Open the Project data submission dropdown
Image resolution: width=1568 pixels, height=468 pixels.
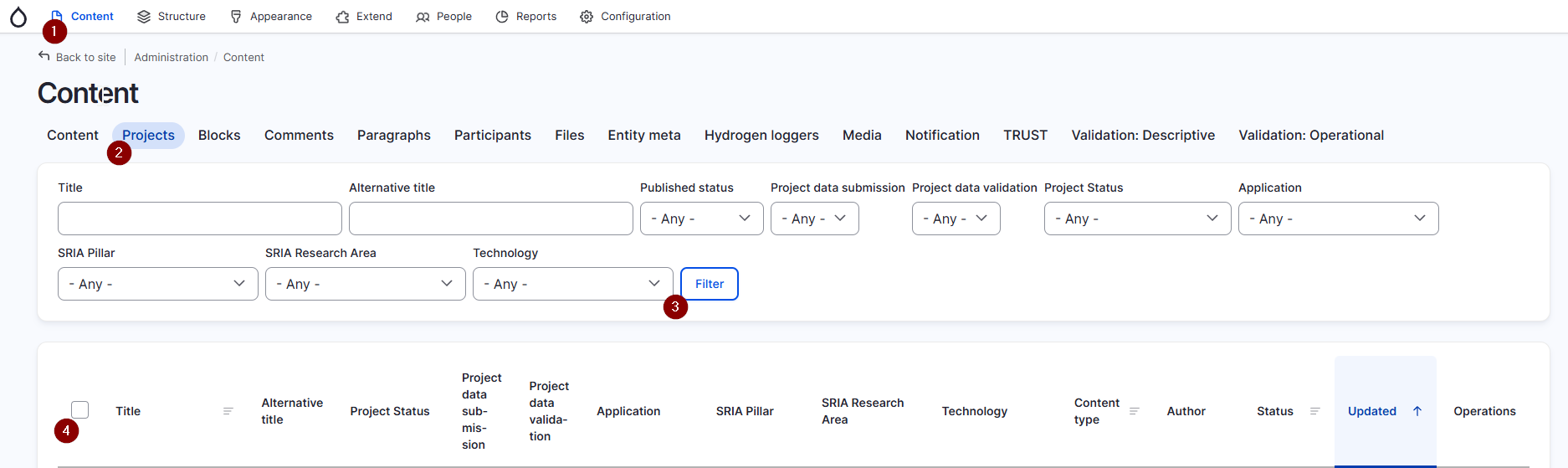tap(815, 219)
